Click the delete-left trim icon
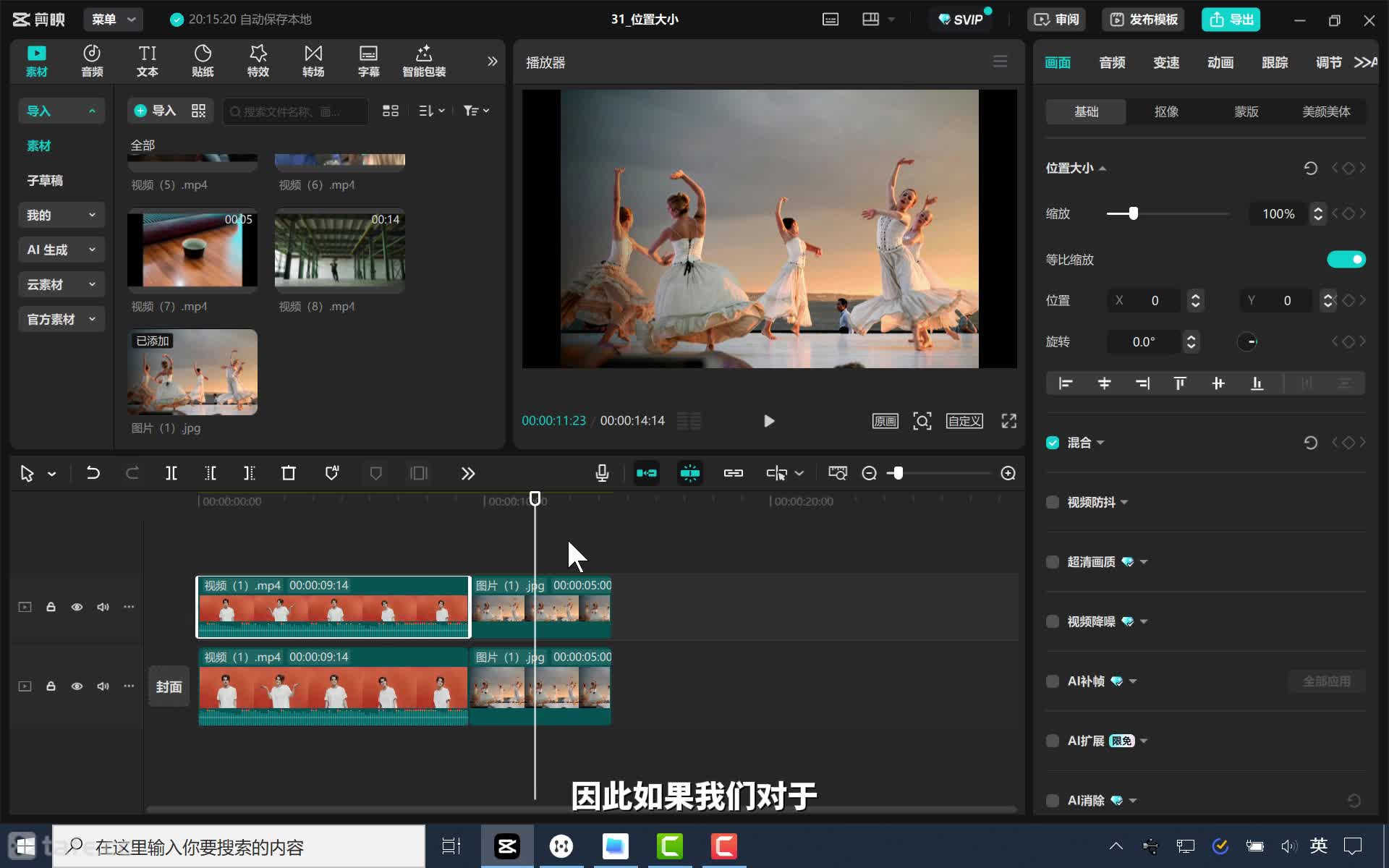This screenshot has height=868, width=1389. (211, 473)
